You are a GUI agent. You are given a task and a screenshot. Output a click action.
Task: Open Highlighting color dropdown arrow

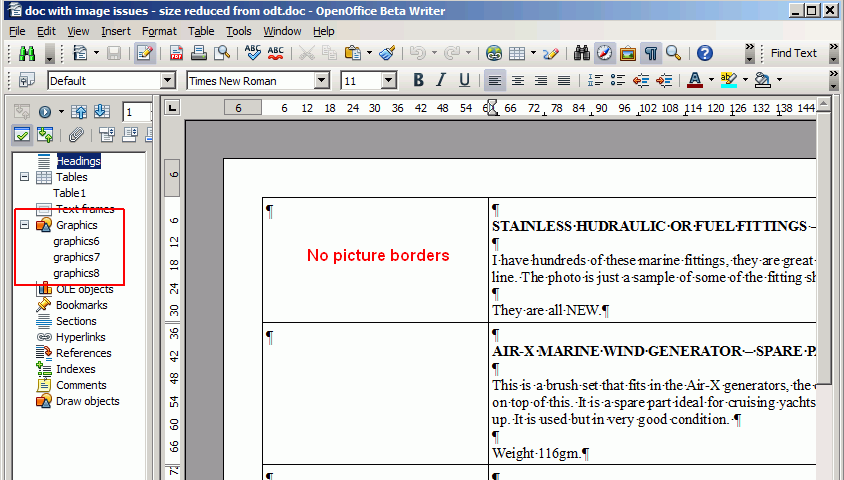pos(745,81)
